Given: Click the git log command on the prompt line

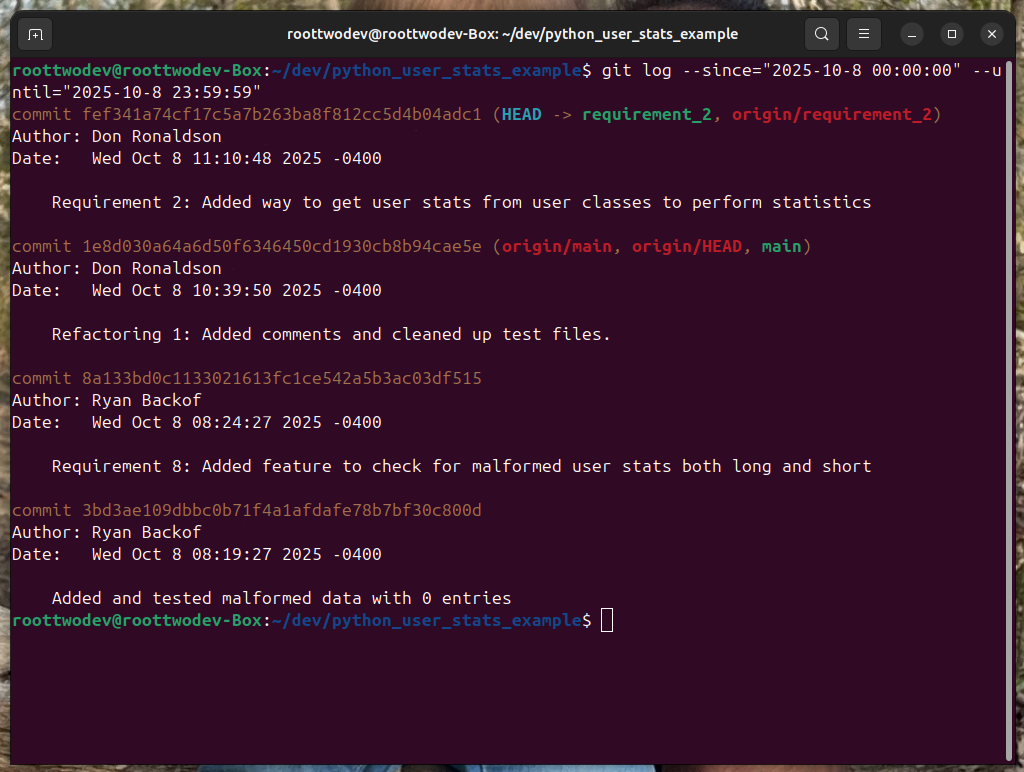Looking at the screenshot, I should [x=700, y=70].
